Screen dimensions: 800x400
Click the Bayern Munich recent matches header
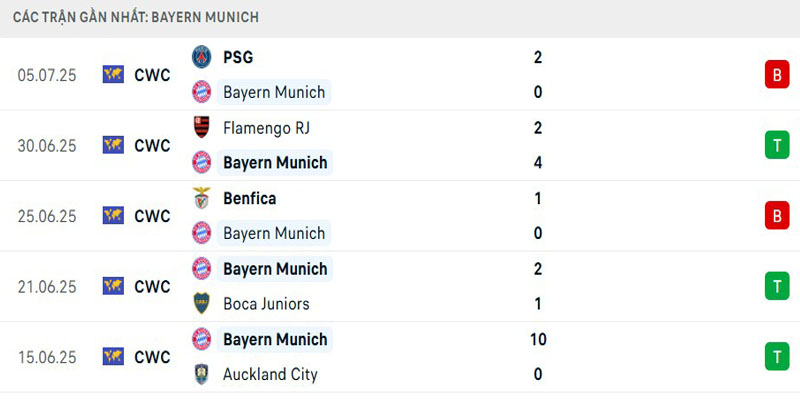pos(136,17)
